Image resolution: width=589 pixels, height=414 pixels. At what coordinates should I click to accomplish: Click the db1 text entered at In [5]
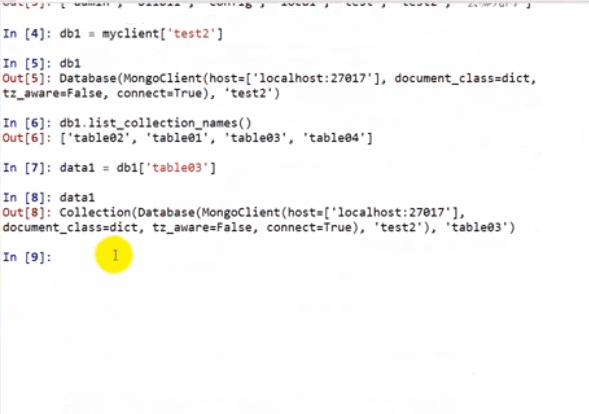pyautogui.click(x=70, y=63)
